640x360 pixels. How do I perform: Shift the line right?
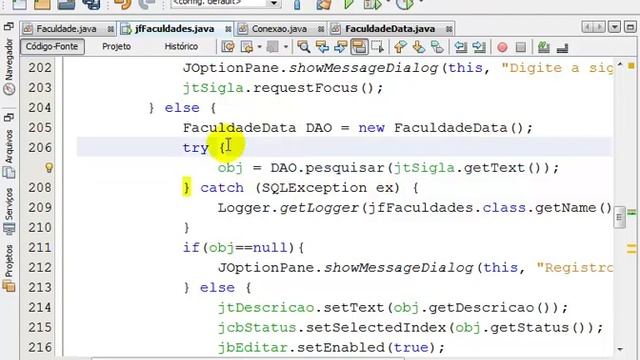(479, 47)
